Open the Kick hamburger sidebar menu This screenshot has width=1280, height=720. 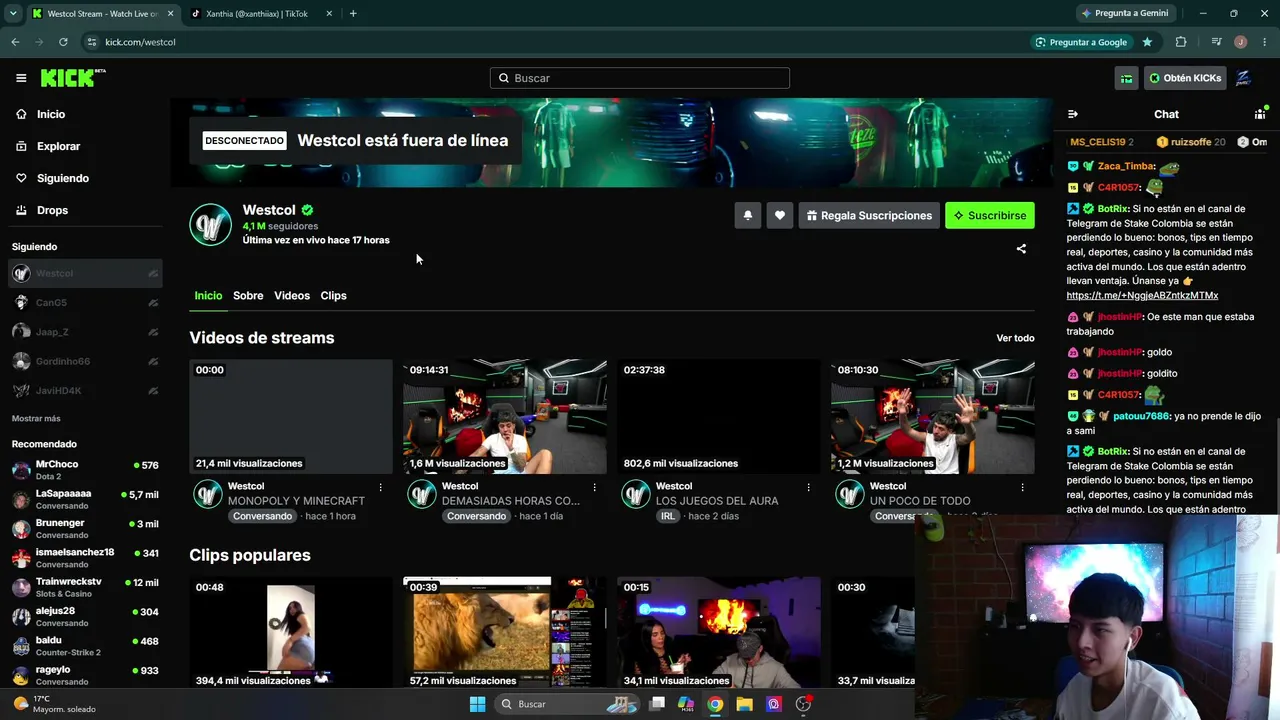click(21, 78)
